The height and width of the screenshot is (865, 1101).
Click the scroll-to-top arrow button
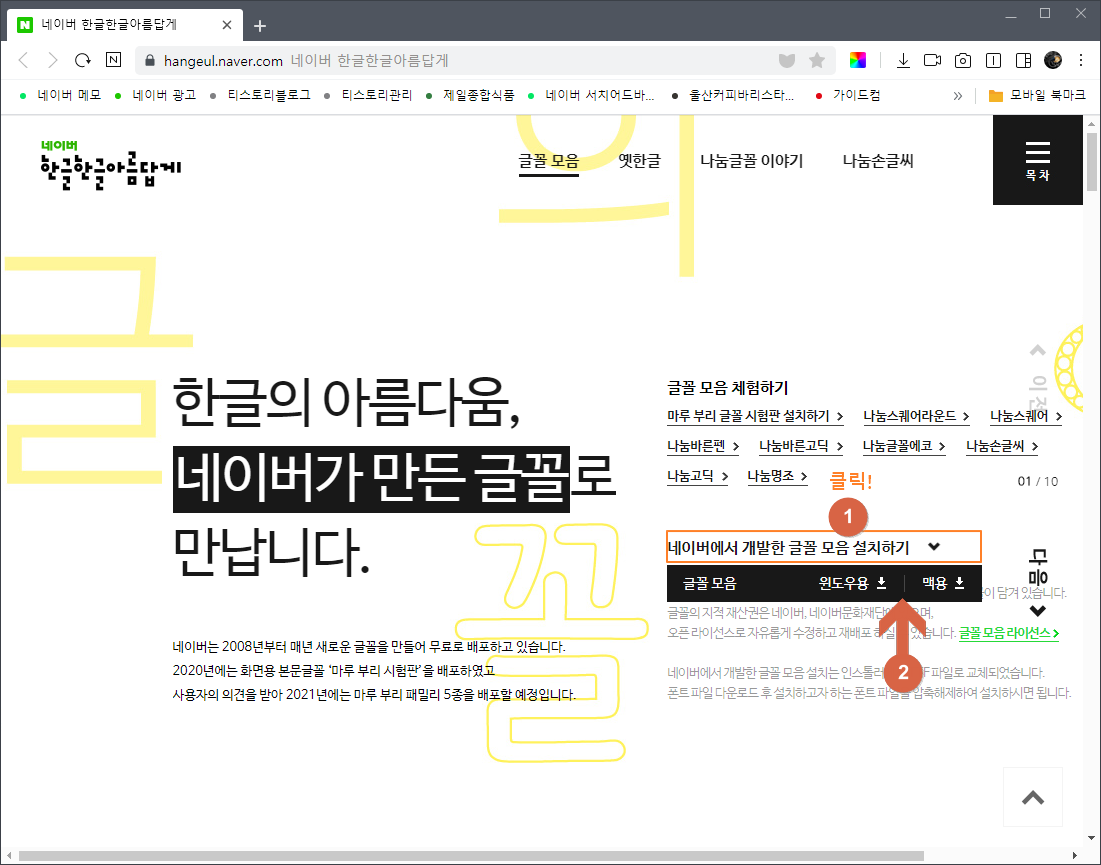(1033, 797)
